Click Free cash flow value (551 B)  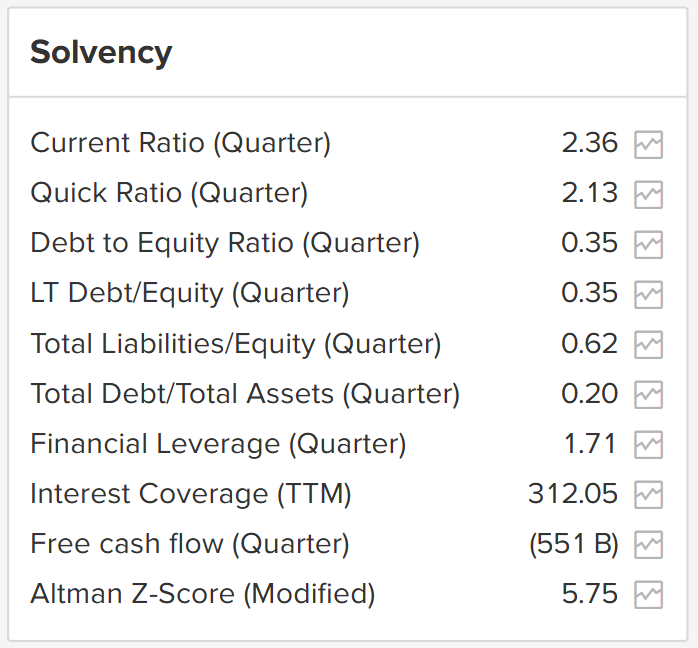[x=573, y=545]
